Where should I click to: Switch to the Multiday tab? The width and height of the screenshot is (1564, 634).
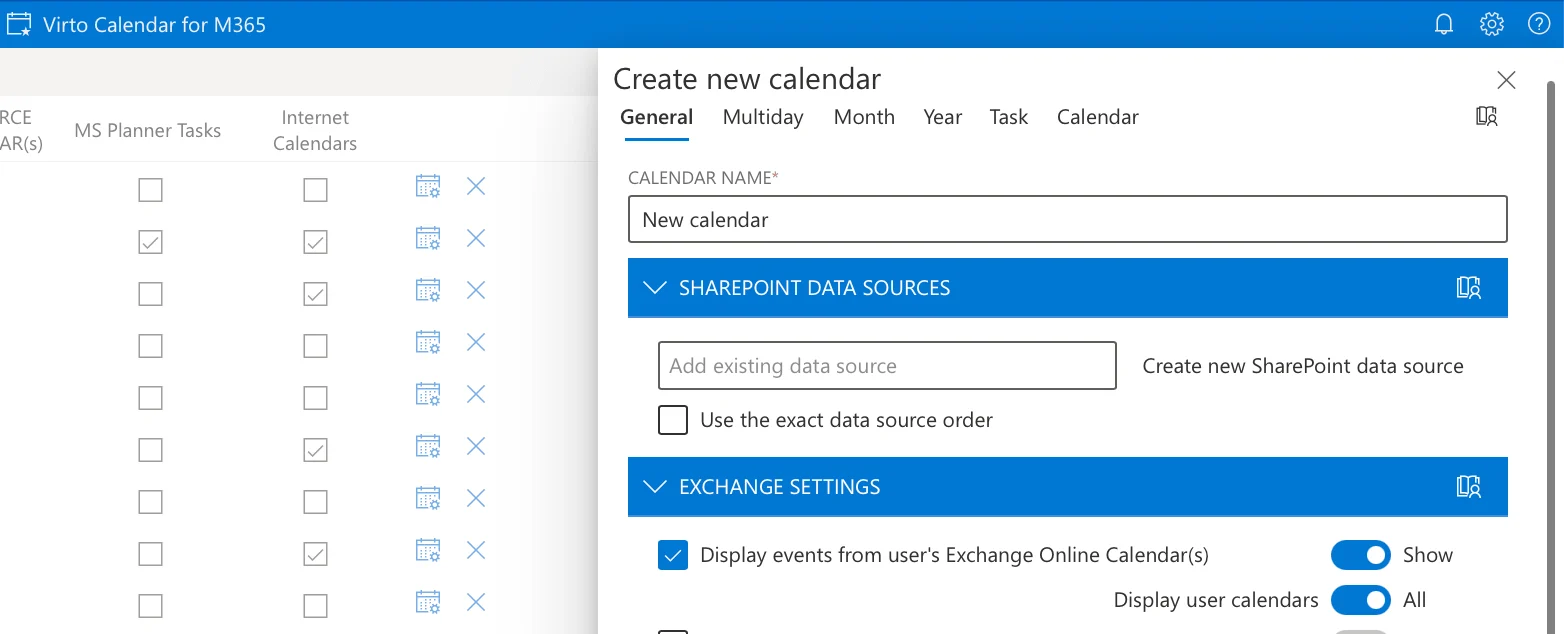pyautogui.click(x=763, y=117)
